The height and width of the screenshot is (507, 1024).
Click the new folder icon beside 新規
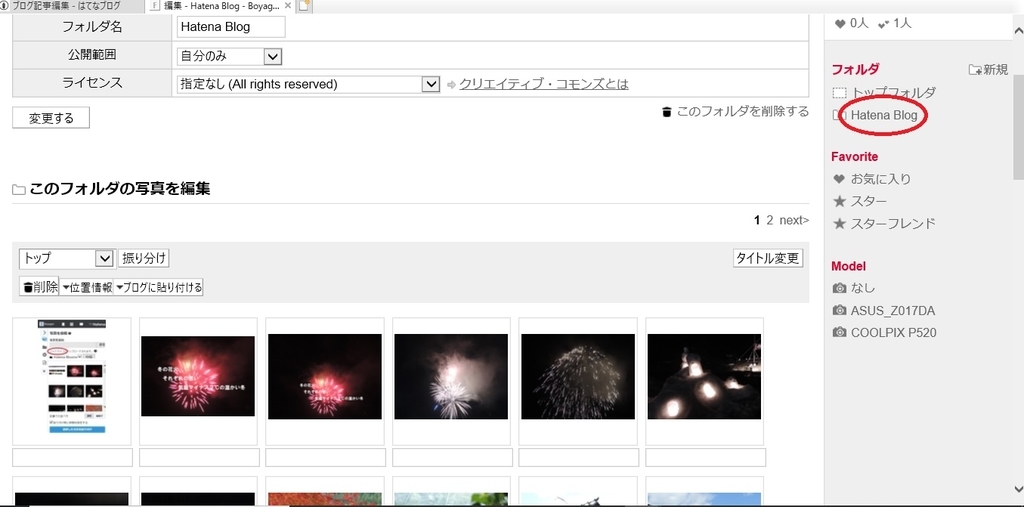(x=974, y=70)
